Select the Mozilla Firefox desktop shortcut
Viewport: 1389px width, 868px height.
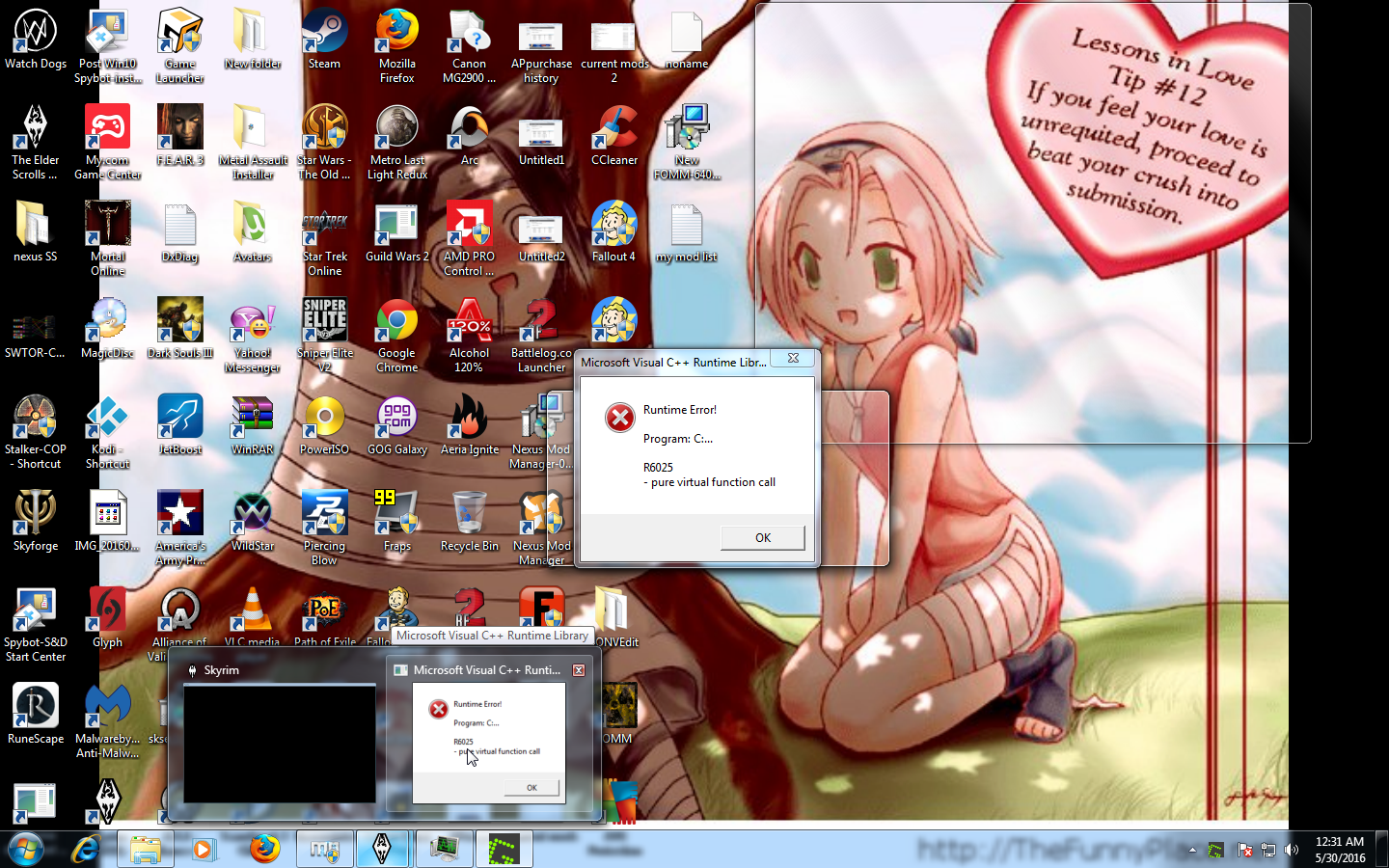(396, 46)
